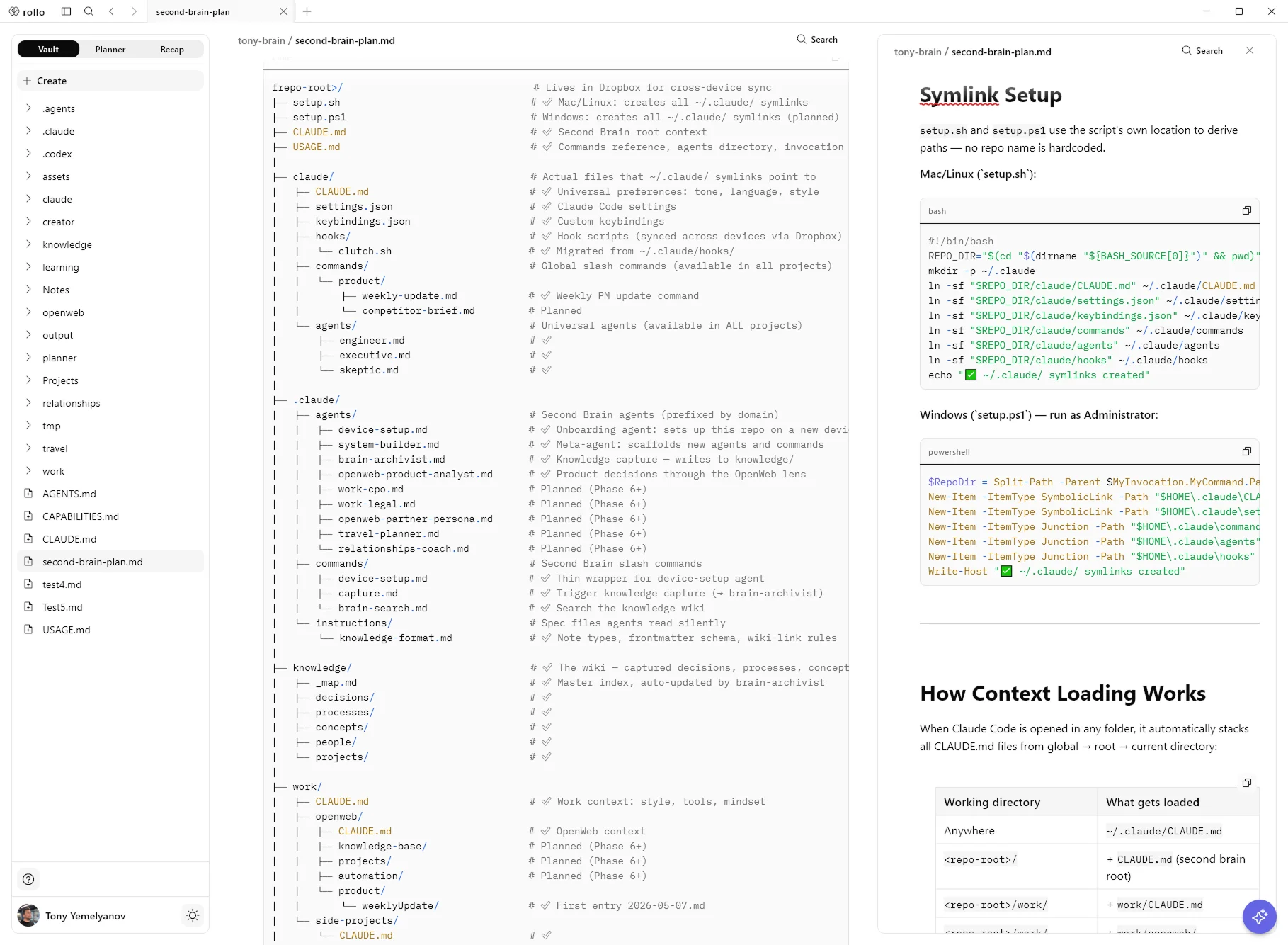Close the second-brain-plan tab
This screenshot has width=1288, height=945.
(283, 11)
